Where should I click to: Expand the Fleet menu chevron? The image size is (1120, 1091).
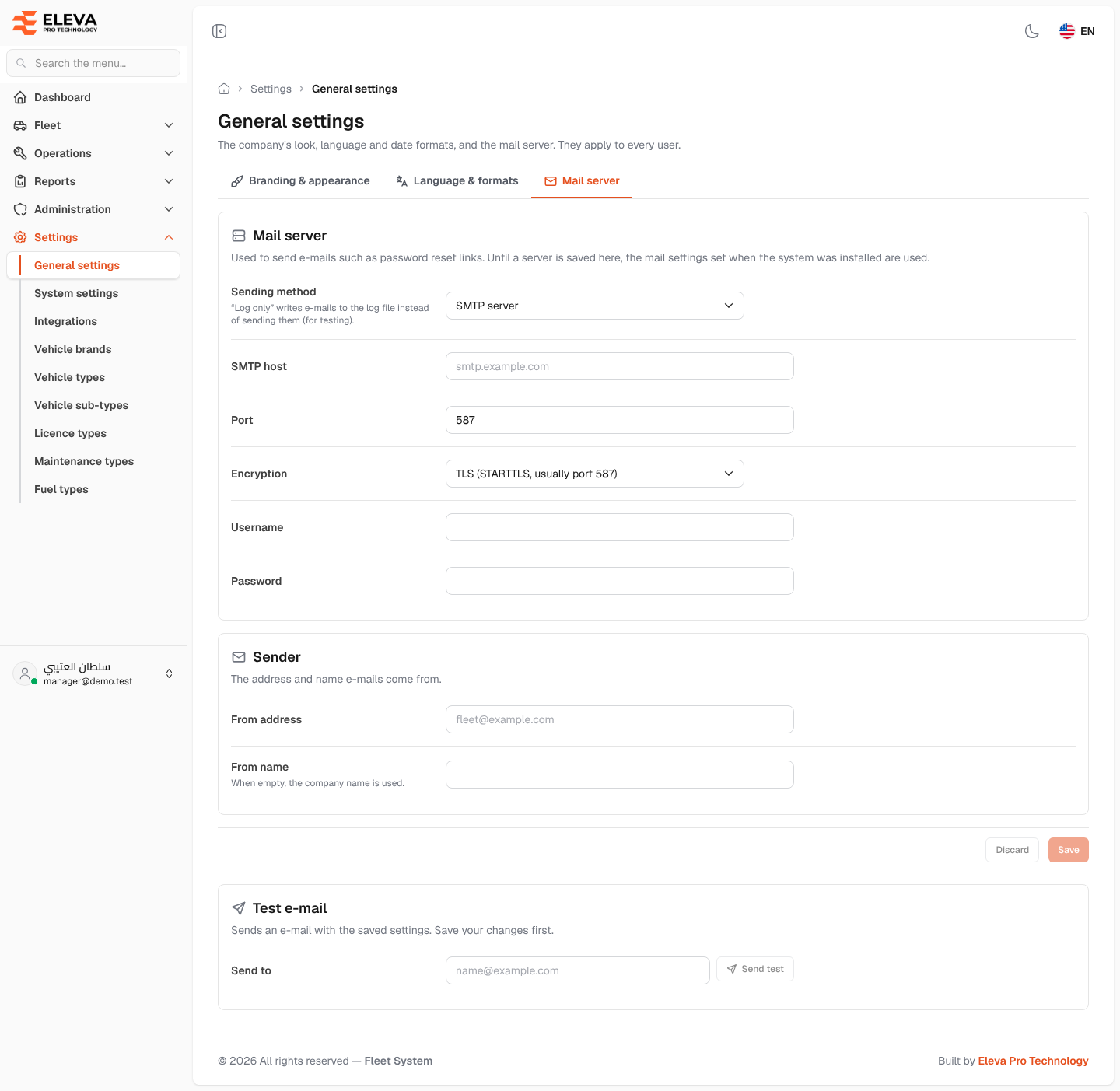click(169, 125)
